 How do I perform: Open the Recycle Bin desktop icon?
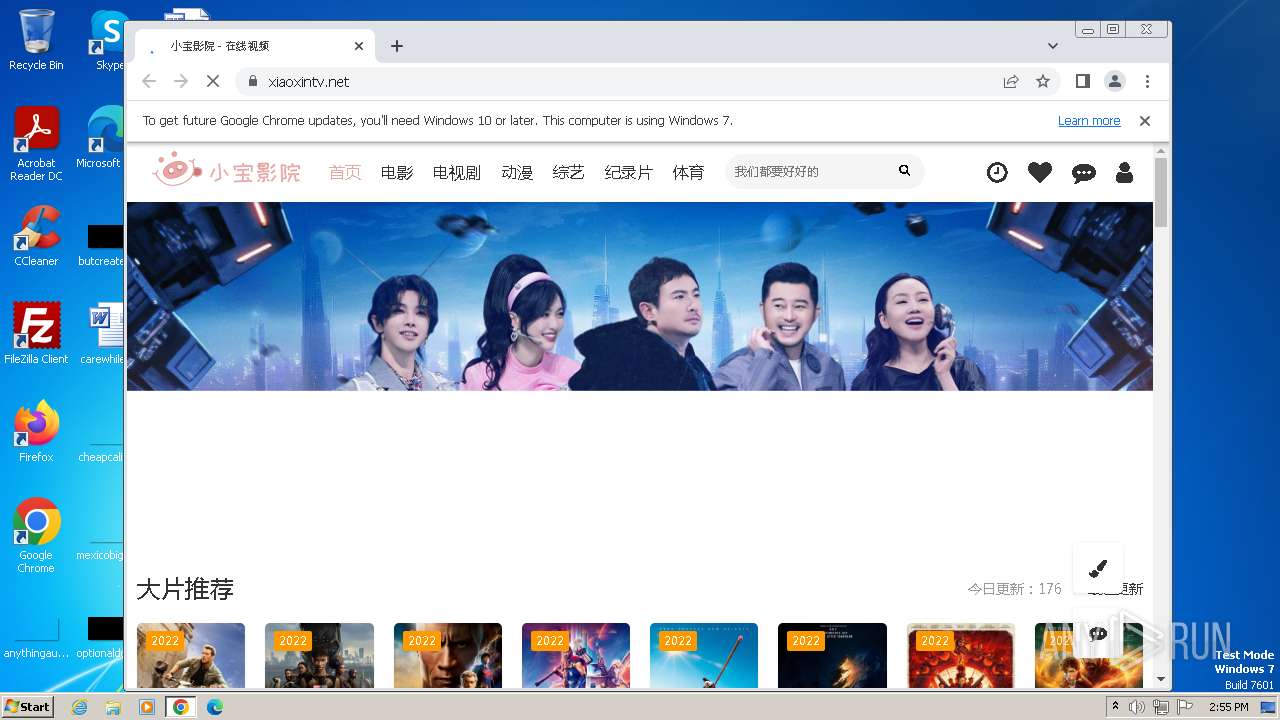[36, 41]
